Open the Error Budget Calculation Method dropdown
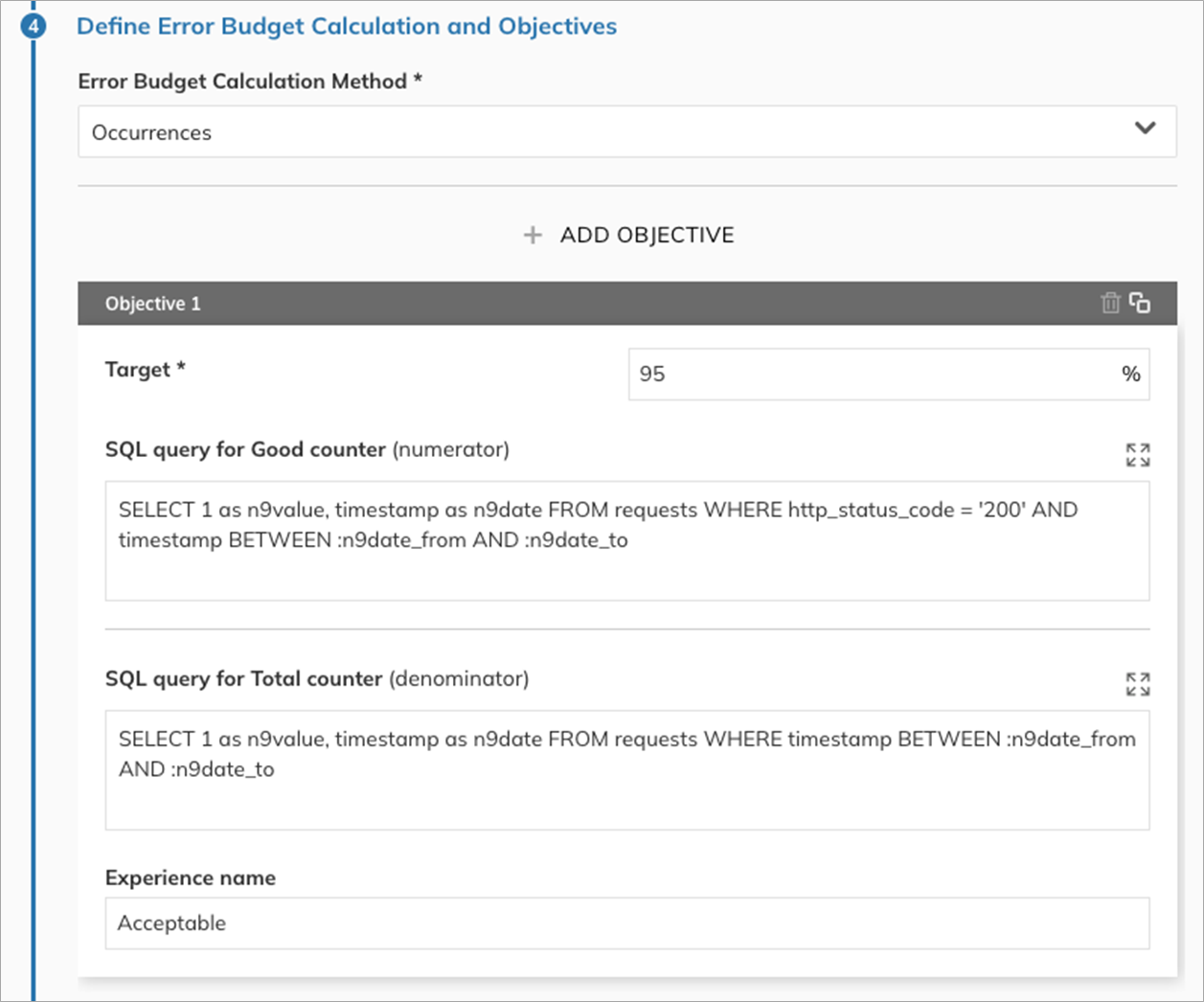 pos(626,132)
